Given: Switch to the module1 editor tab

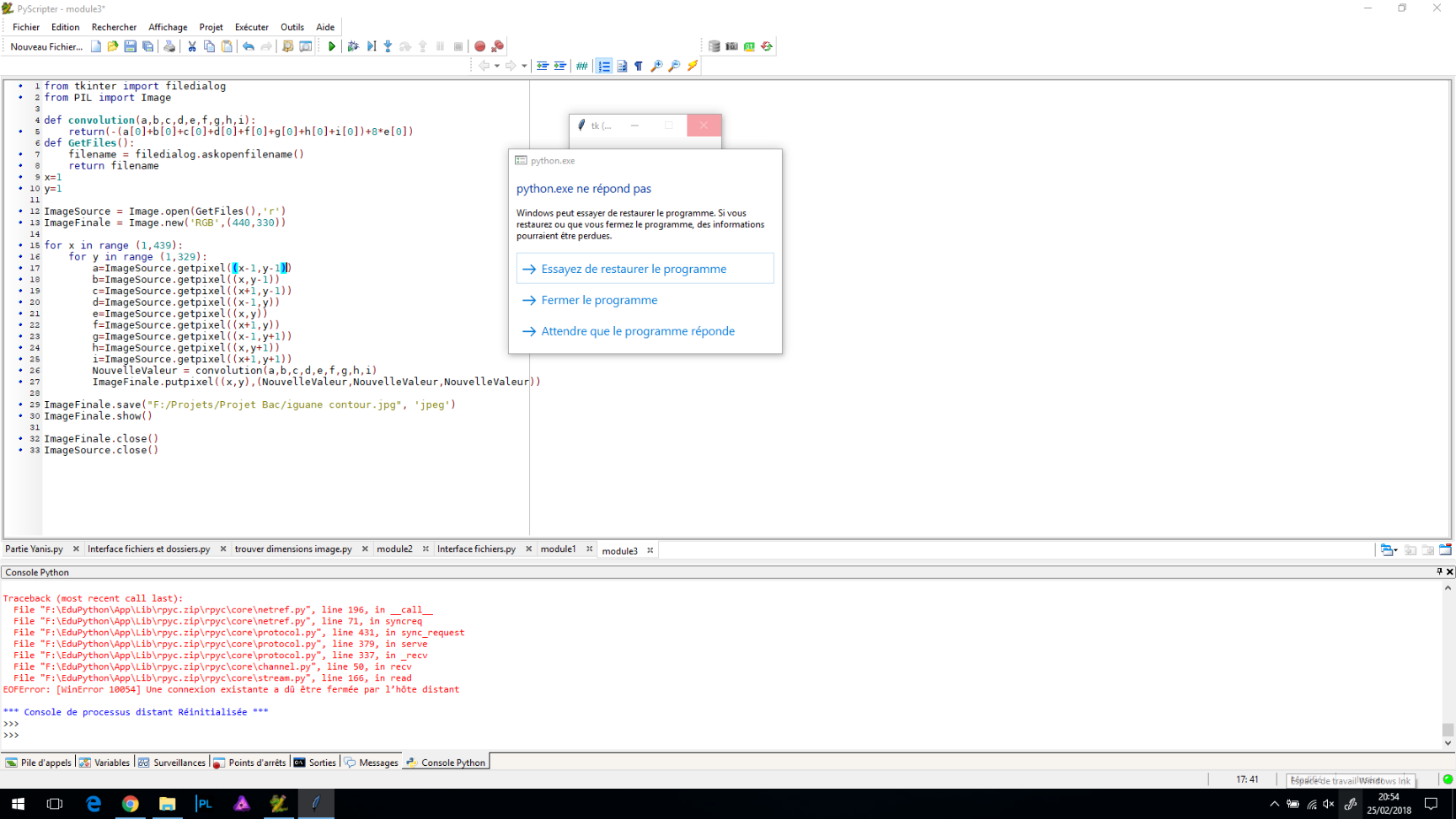Looking at the screenshot, I should [x=558, y=549].
